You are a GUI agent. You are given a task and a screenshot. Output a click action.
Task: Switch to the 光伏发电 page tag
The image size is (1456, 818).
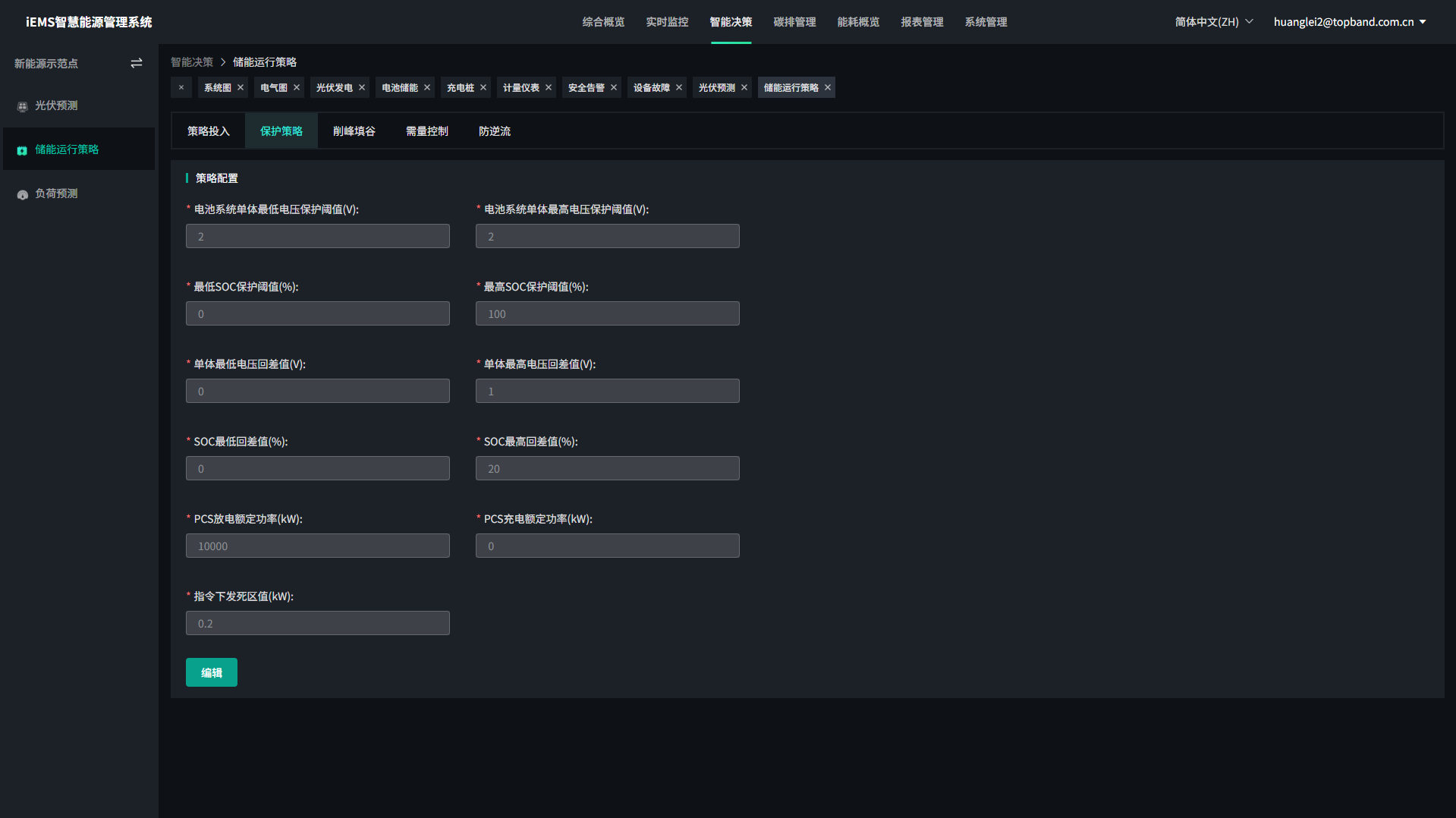(334, 88)
